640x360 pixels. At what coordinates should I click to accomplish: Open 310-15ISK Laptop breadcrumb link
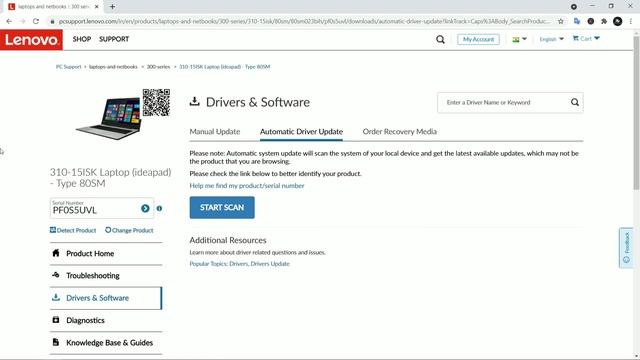[x=224, y=67]
